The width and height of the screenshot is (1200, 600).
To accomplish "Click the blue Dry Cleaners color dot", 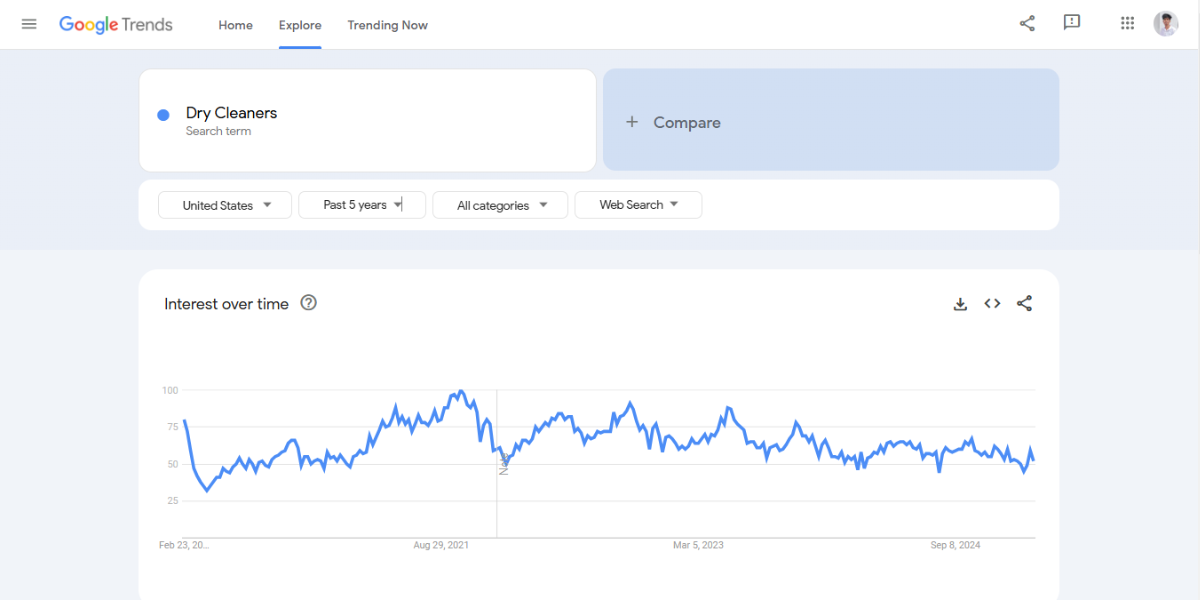I will (x=163, y=115).
